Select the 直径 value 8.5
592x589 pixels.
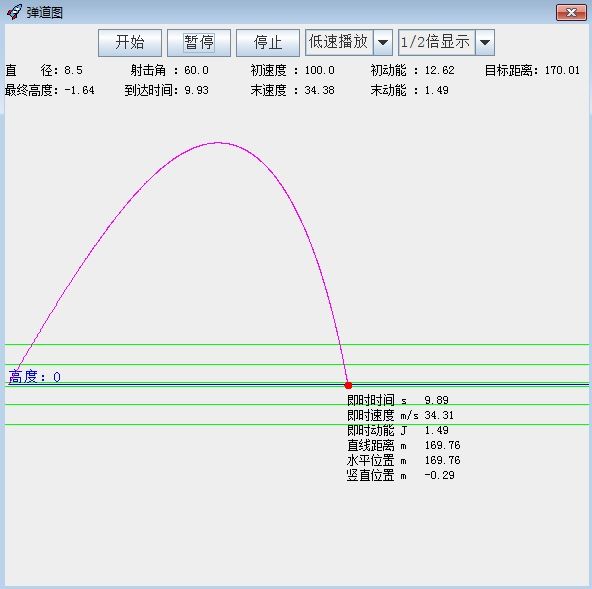(x=73, y=70)
